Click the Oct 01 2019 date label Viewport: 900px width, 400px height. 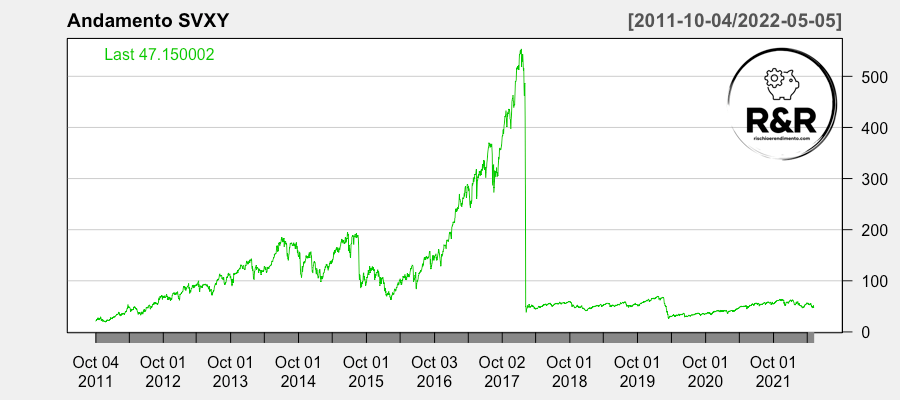pos(637,371)
